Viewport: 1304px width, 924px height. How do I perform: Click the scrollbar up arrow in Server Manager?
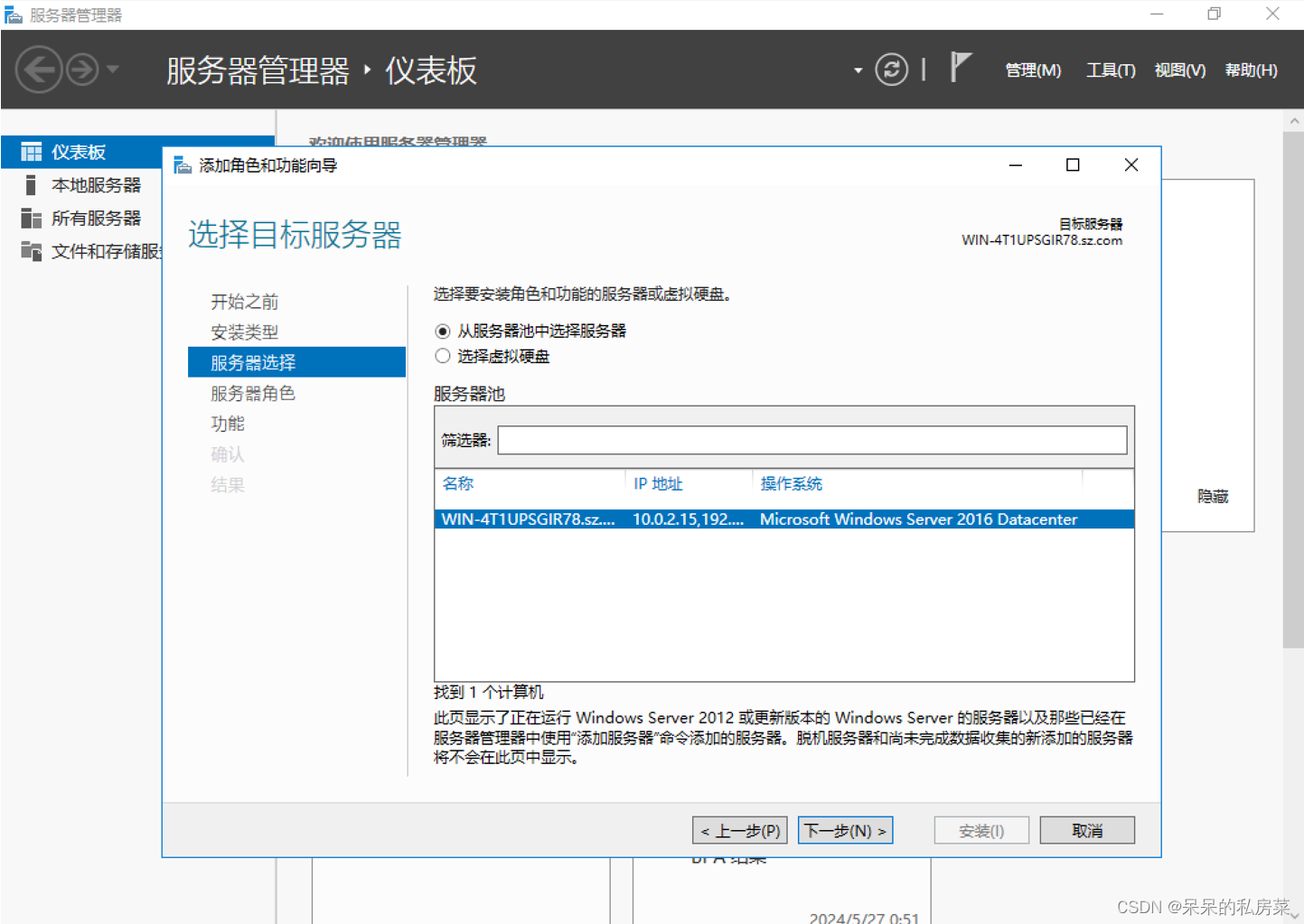coord(1293,121)
